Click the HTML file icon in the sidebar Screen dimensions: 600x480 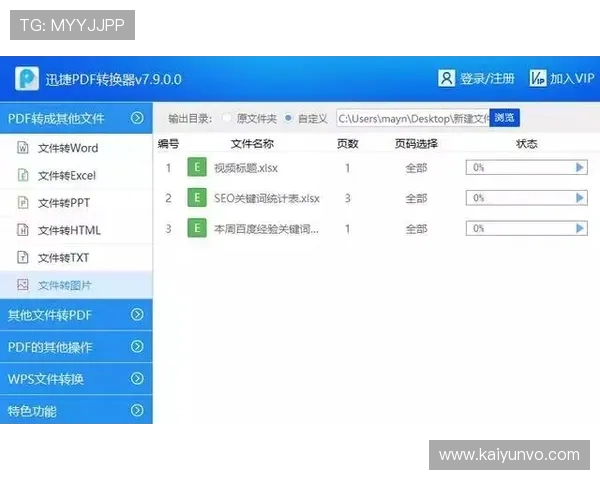23,230
